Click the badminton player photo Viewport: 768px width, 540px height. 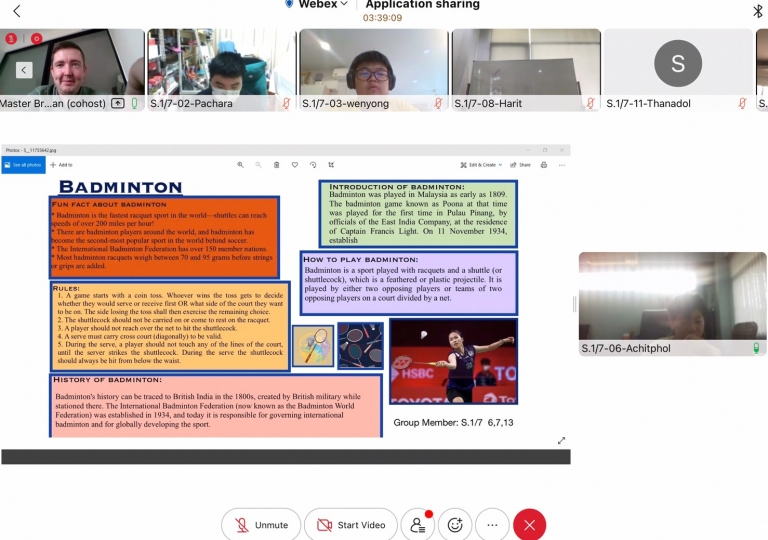point(454,361)
